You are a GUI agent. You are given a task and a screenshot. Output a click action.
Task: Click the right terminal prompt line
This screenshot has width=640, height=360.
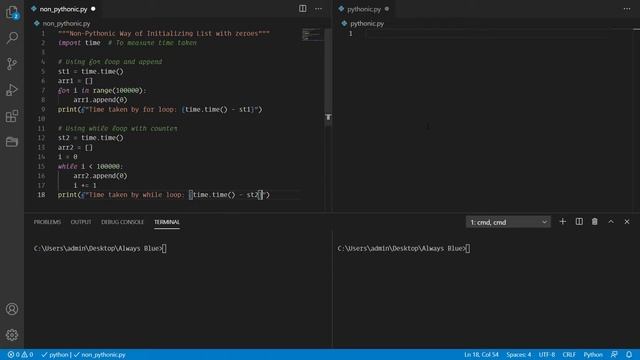pyautogui.click(x=404, y=248)
